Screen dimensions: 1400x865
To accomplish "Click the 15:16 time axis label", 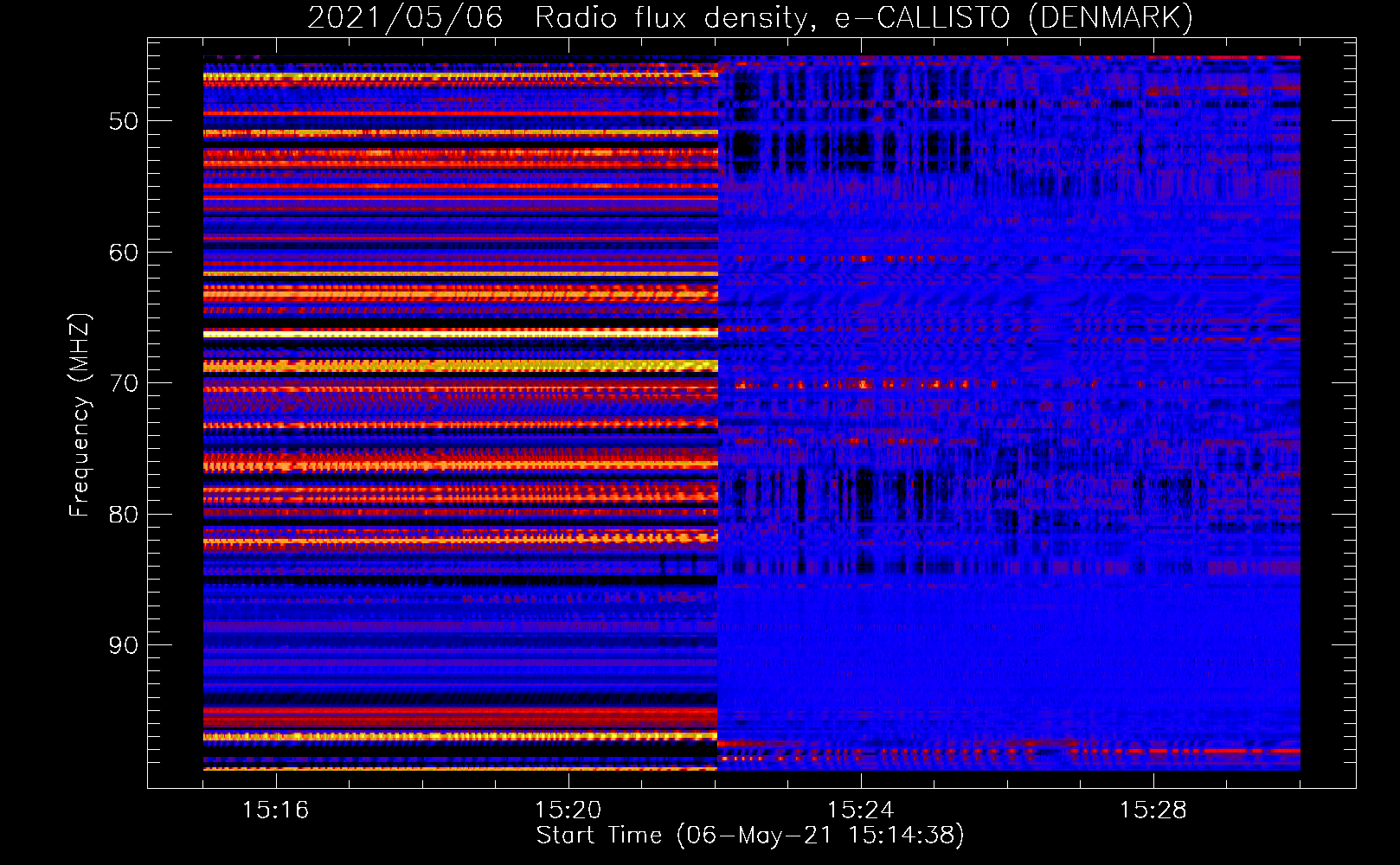I will click(275, 811).
